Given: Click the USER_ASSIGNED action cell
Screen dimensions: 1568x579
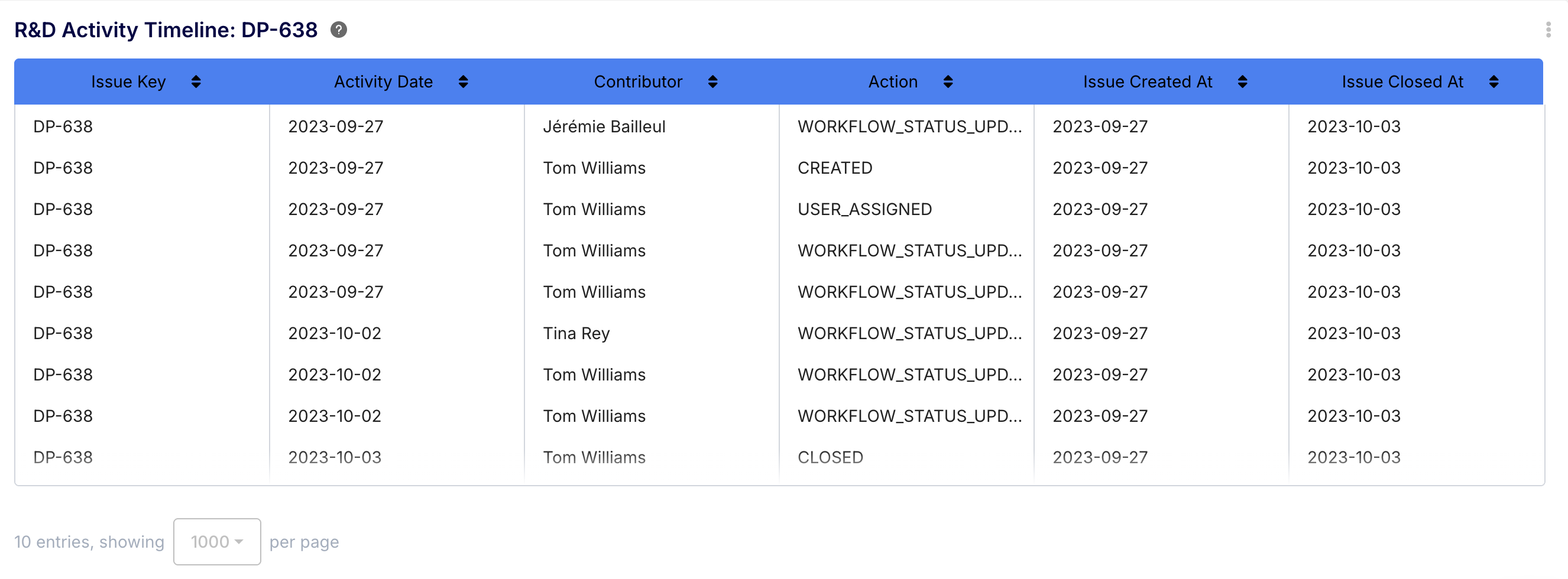Looking at the screenshot, I should tap(864, 209).
